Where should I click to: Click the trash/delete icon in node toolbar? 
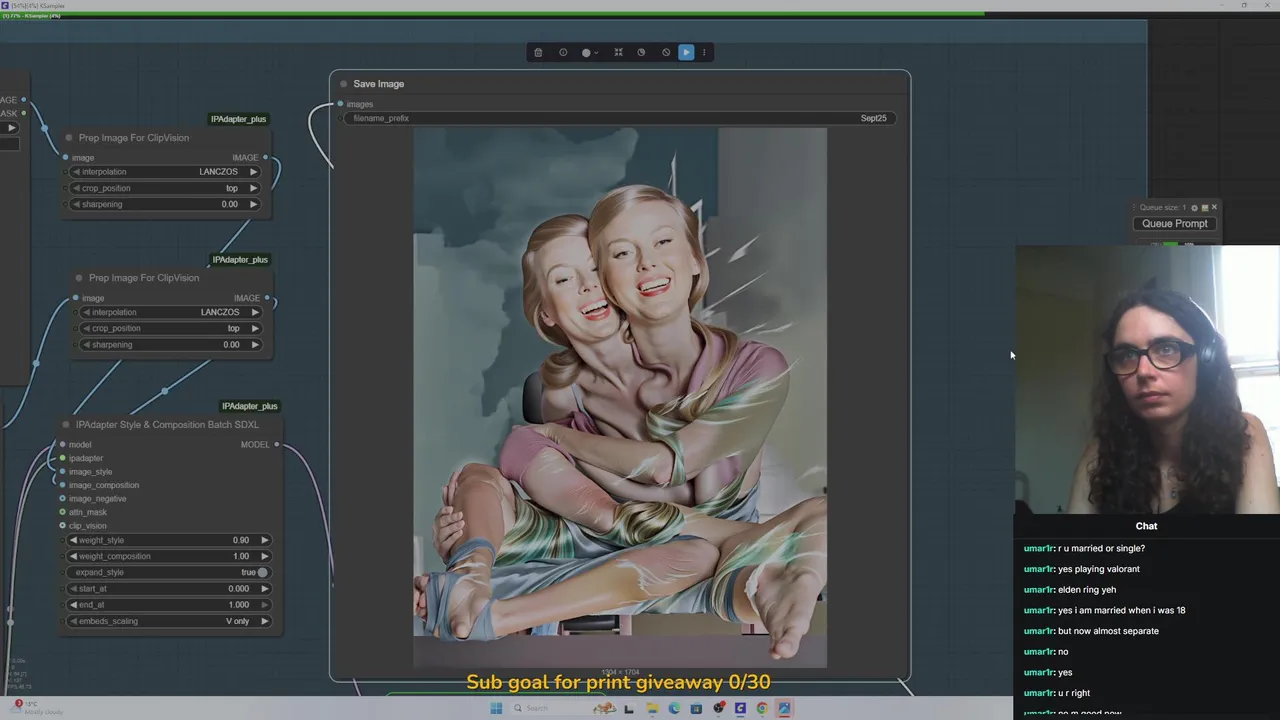click(x=538, y=53)
